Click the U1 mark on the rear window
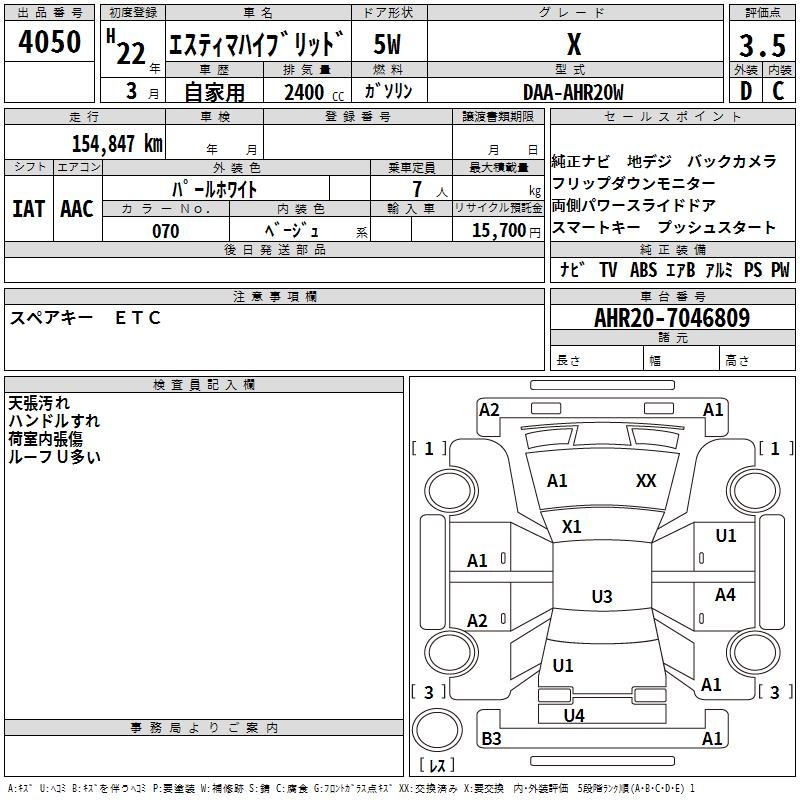The height and width of the screenshot is (800, 800). (x=563, y=665)
